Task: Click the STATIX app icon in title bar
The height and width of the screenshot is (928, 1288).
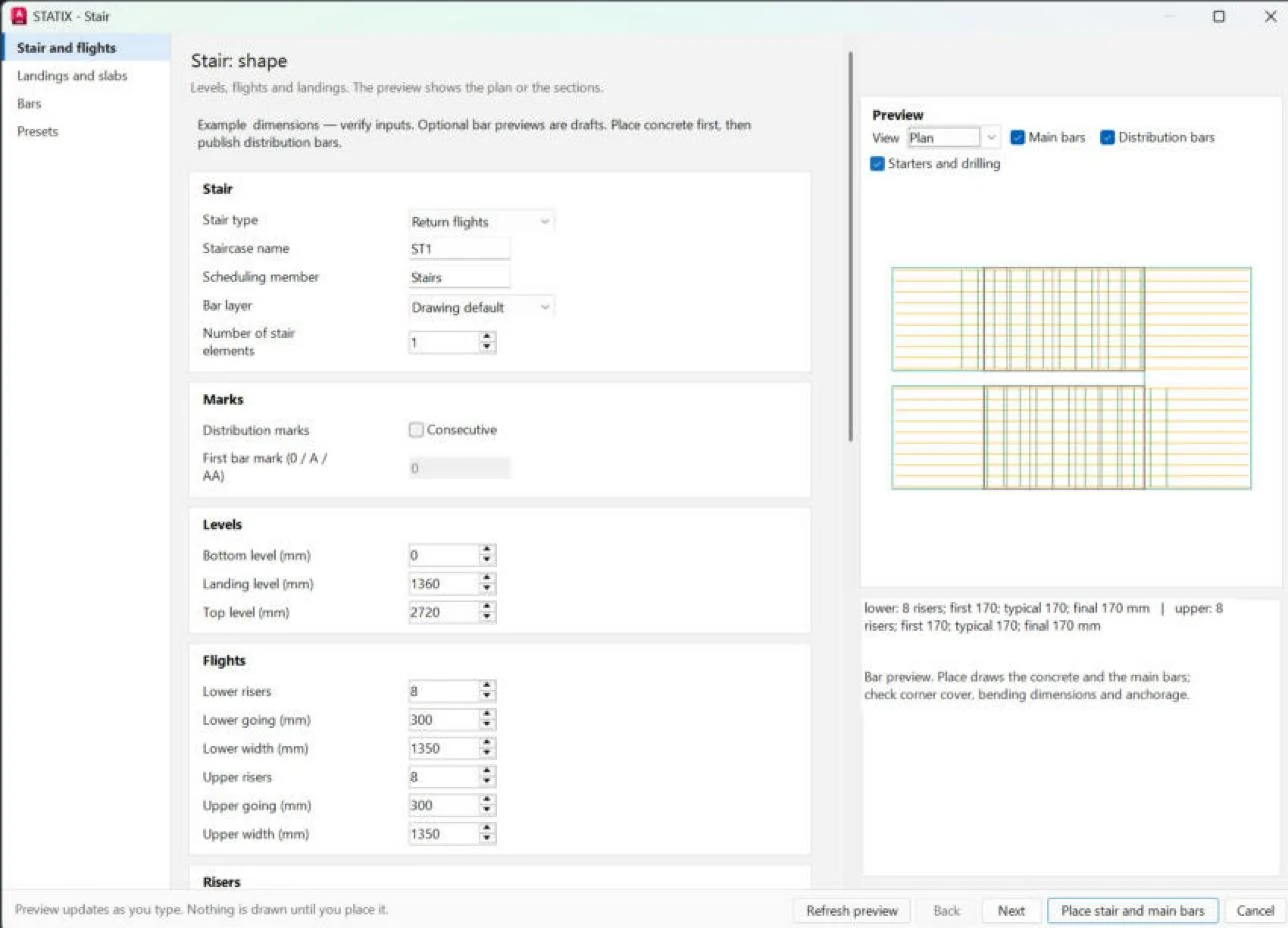Action: (x=17, y=16)
